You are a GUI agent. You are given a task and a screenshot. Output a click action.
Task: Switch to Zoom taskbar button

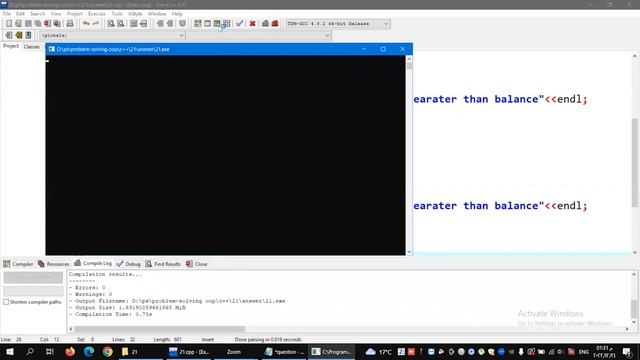[x=234, y=351]
